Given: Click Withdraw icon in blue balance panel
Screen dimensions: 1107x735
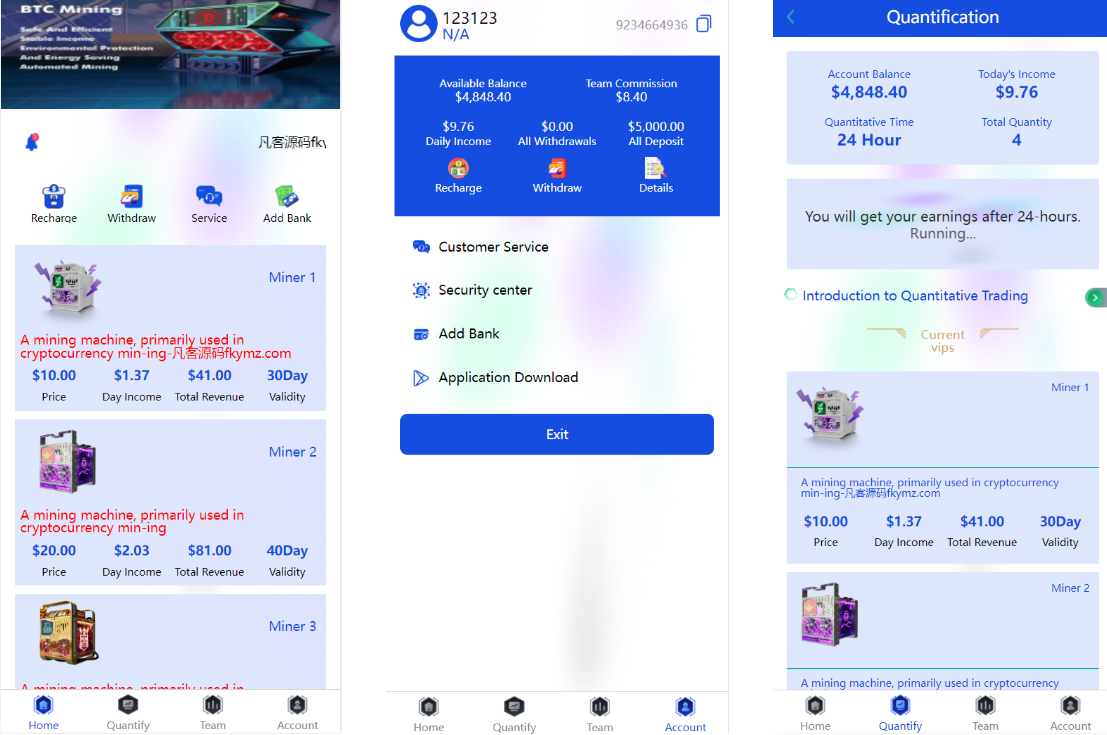Looking at the screenshot, I should pos(557,168).
